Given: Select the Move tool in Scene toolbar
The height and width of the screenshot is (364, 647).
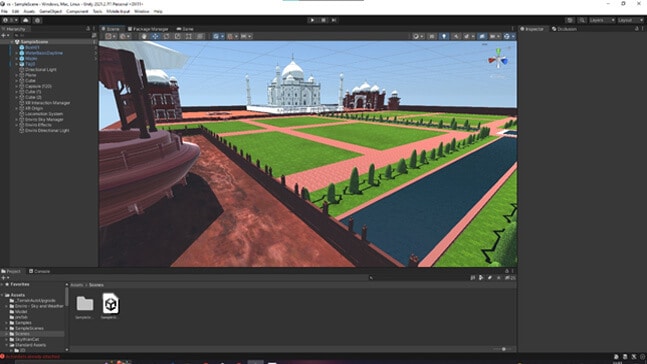Looking at the screenshot, I should (x=155, y=36).
